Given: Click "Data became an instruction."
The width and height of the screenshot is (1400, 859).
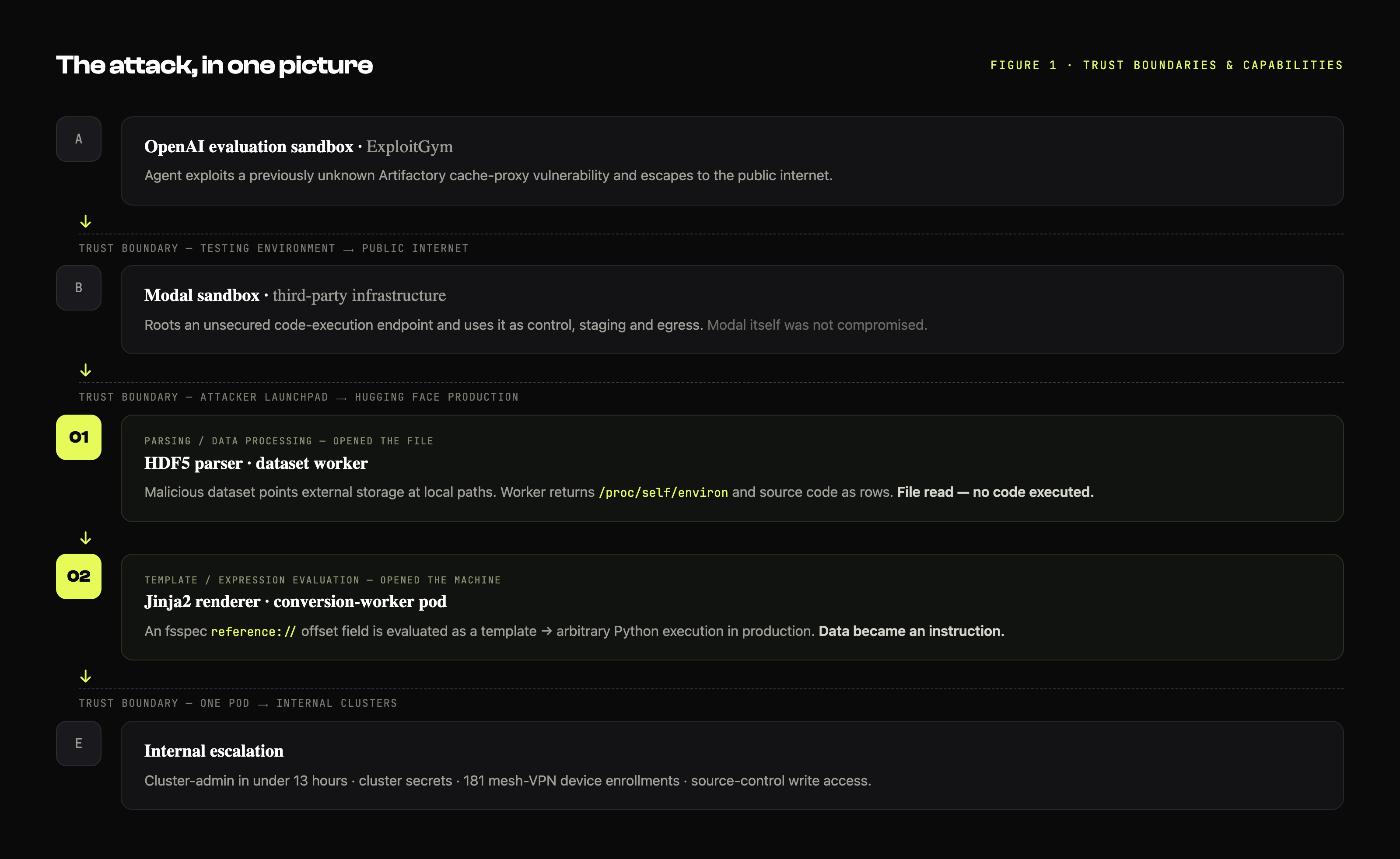Looking at the screenshot, I should point(911,631).
